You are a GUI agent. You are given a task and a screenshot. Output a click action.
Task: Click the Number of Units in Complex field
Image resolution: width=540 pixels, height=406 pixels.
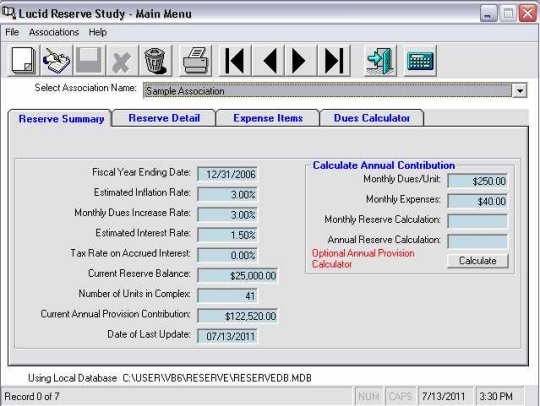[227, 296]
